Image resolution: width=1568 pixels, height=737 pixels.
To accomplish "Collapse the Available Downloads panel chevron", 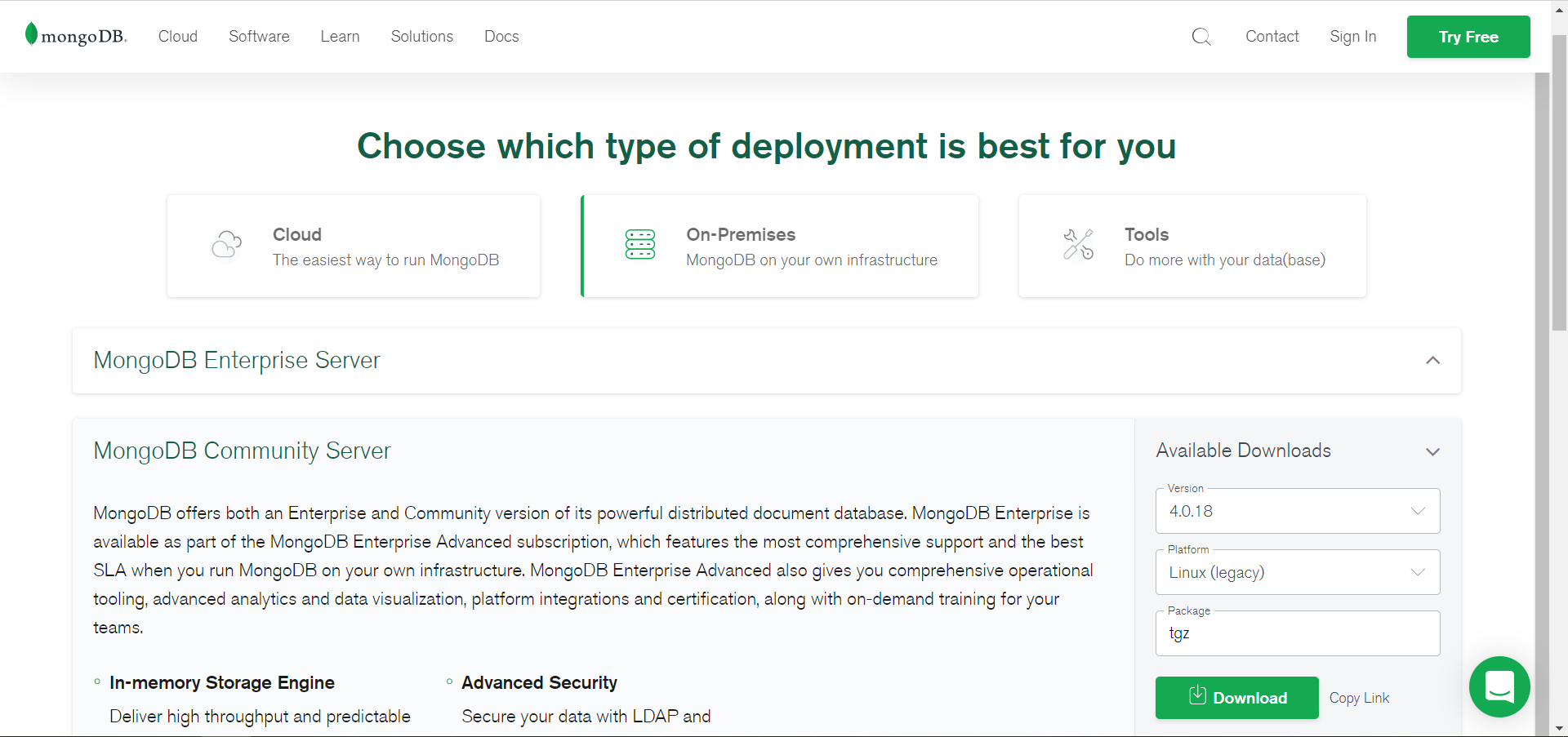I will tap(1432, 451).
